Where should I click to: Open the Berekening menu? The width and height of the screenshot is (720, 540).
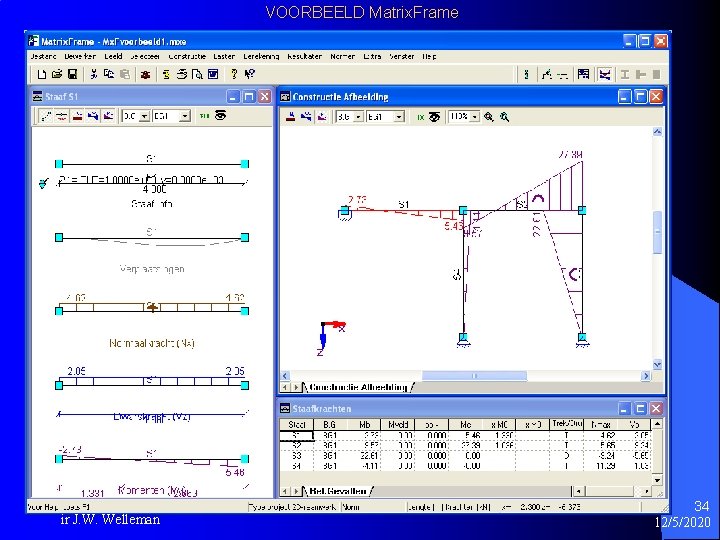[x=261, y=56]
